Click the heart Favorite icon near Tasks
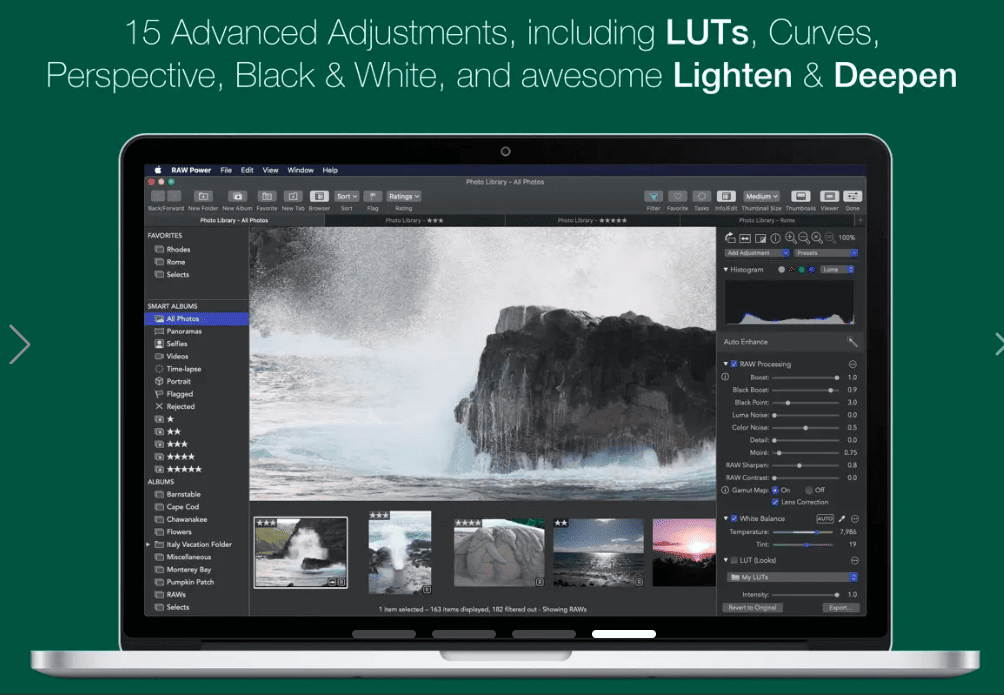 [x=677, y=196]
